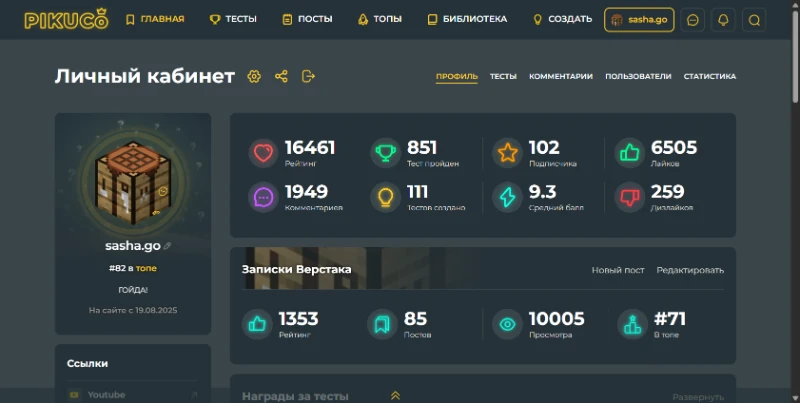
Task: Open profile settings gear icon
Action: point(254,77)
